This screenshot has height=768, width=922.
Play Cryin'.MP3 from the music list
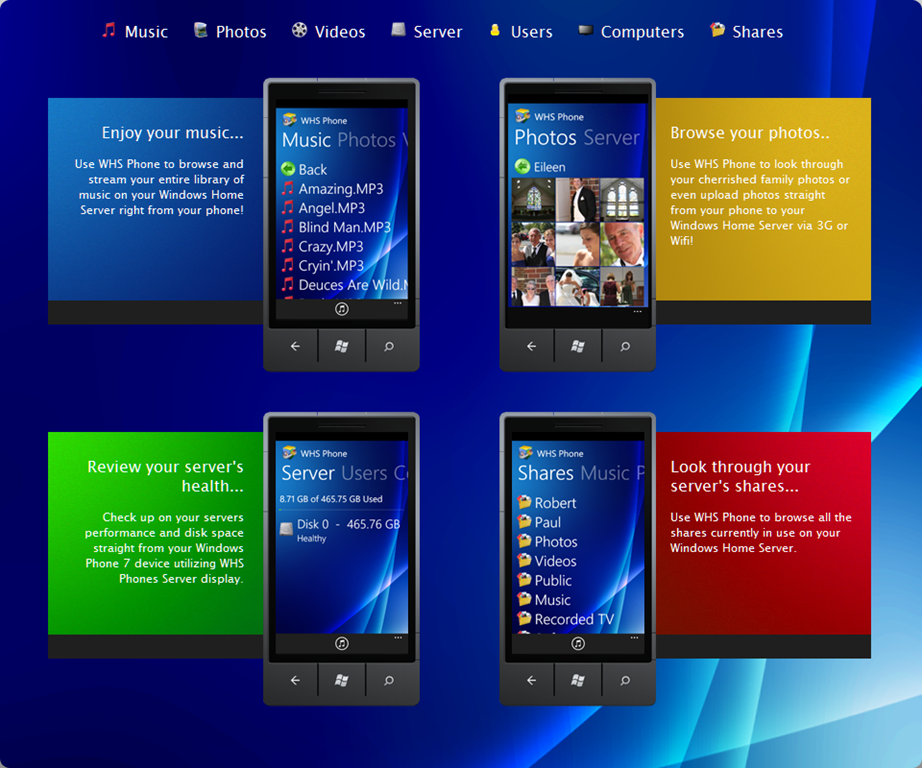tap(322, 266)
